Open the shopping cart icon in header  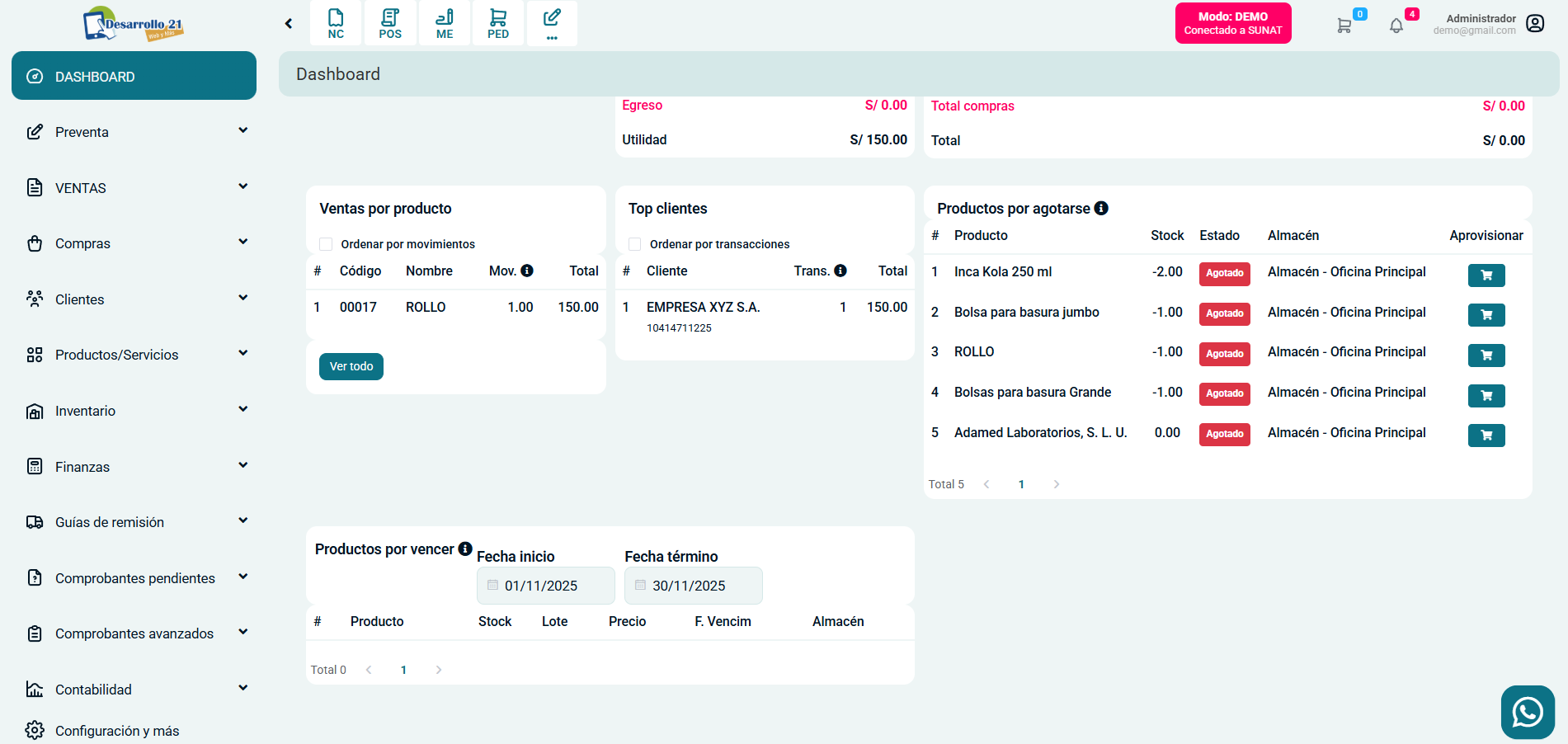pyautogui.click(x=1344, y=26)
